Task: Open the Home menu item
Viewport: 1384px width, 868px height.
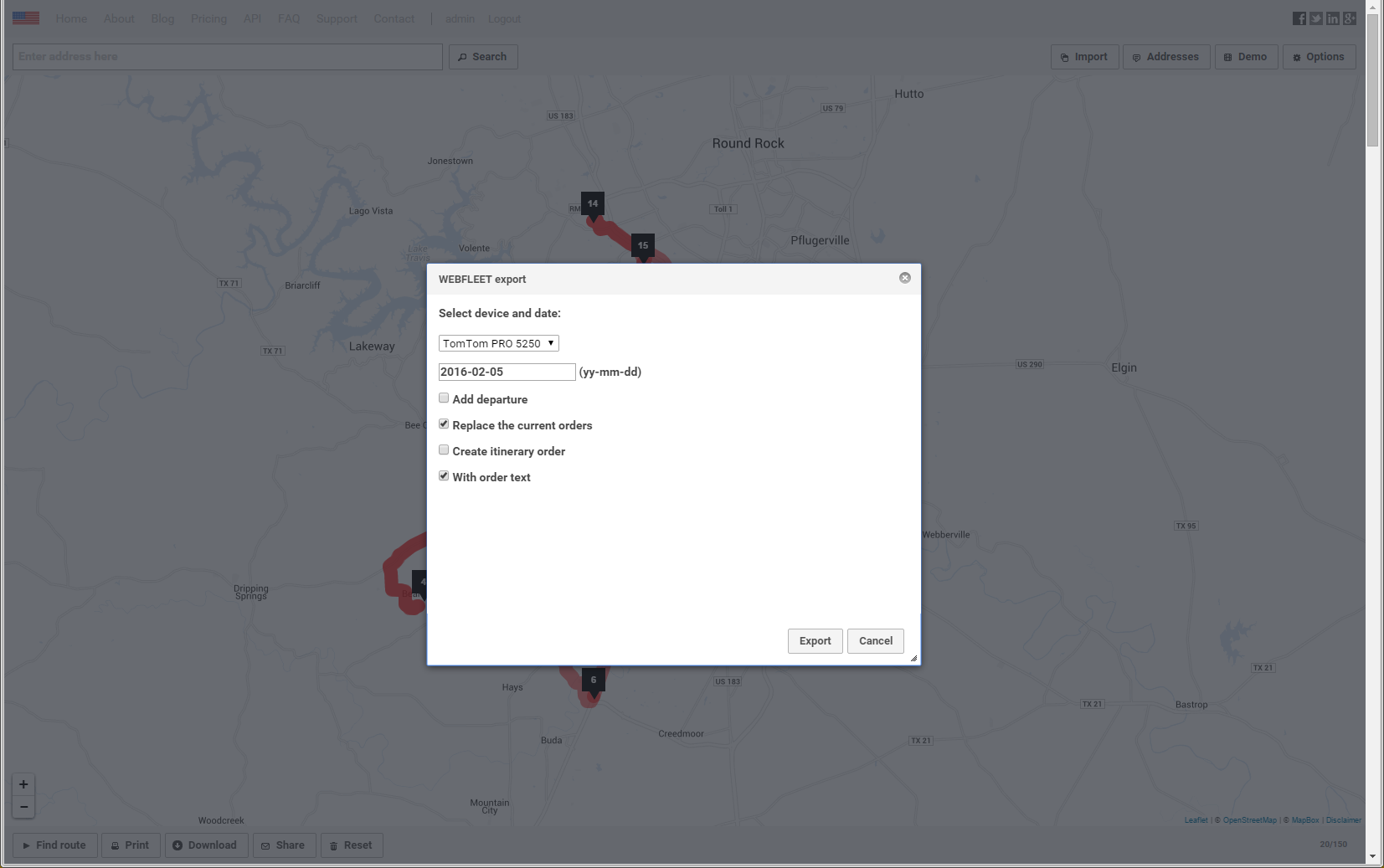Action: pos(71,18)
